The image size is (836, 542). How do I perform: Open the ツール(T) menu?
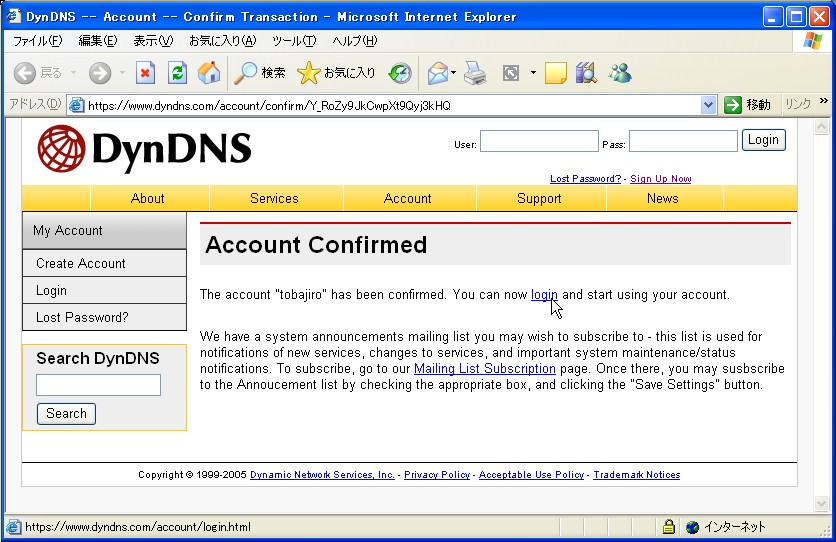click(294, 41)
